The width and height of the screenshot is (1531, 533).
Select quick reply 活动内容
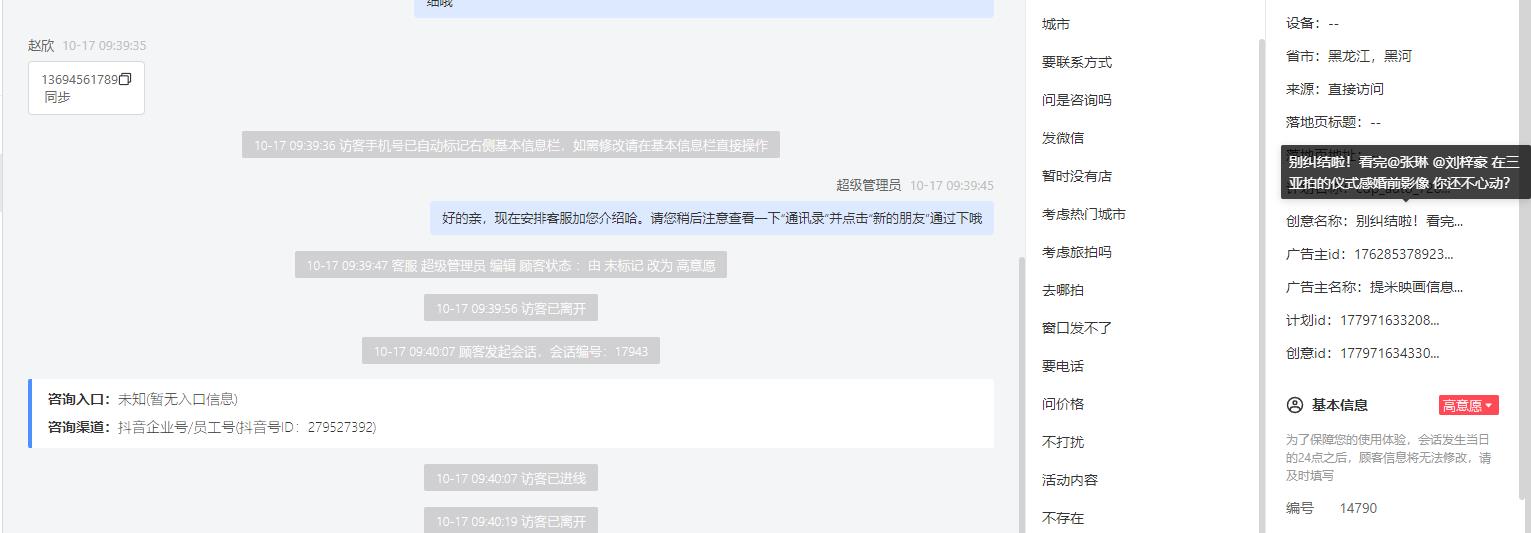click(x=1070, y=480)
